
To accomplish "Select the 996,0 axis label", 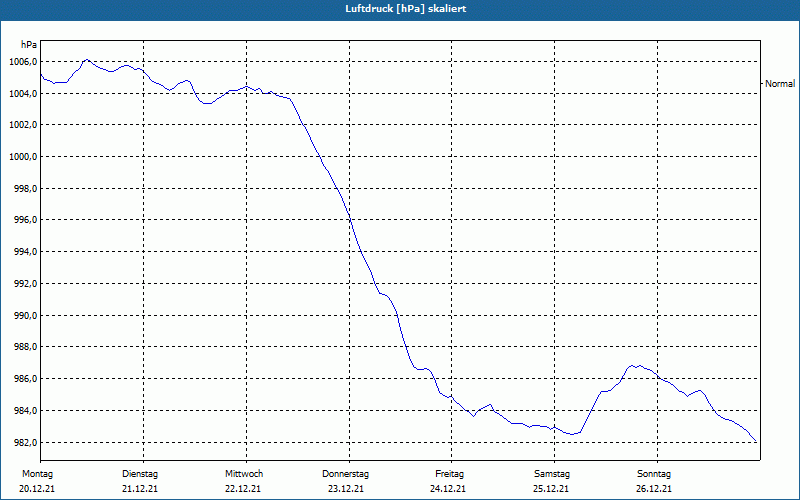I will point(26,220).
